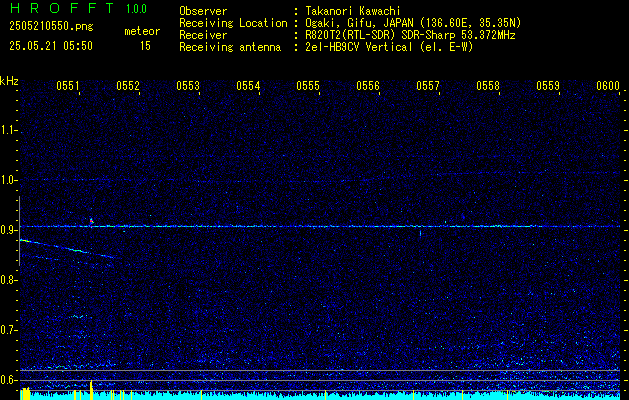Image resolution: width=629 pixels, height=400 pixels.
Task: Click the Observer name Takanori Kawachi
Action: 353,11
